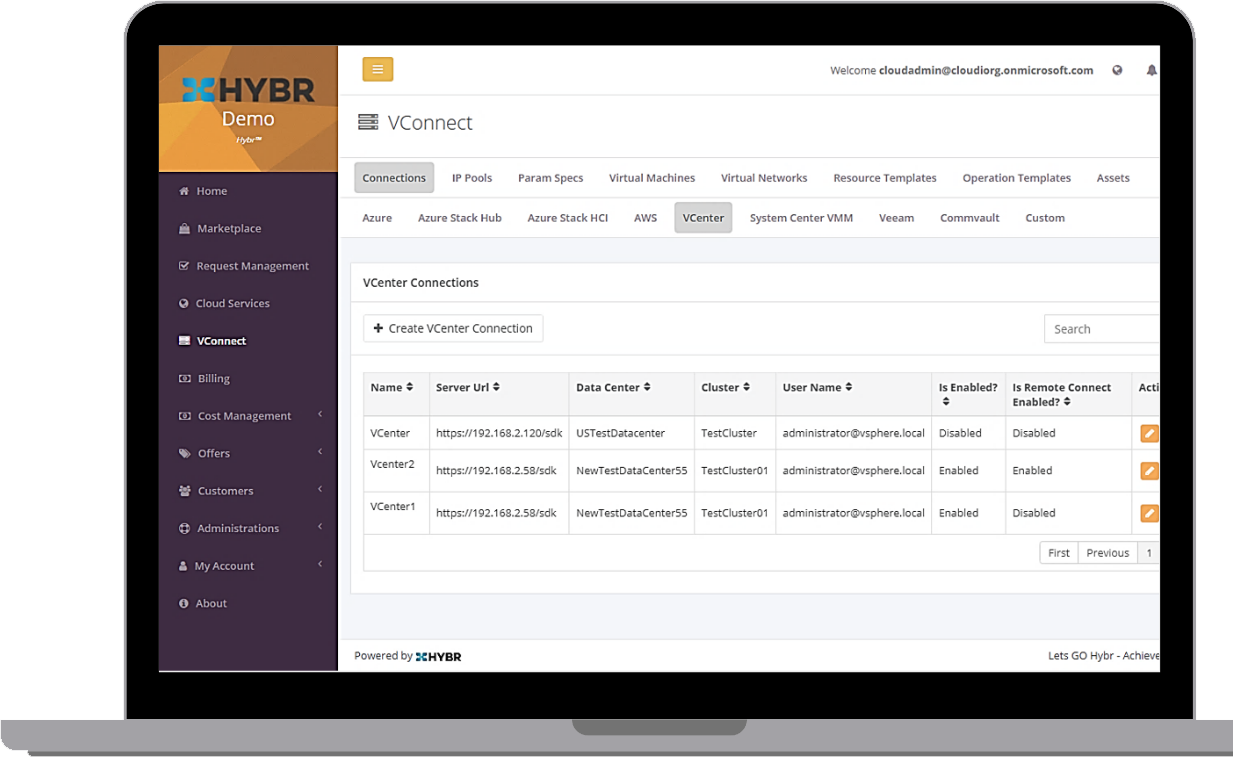Click the Cloud Services globe icon
This screenshot has height=757, width=1233.
(x=183, y=303)
